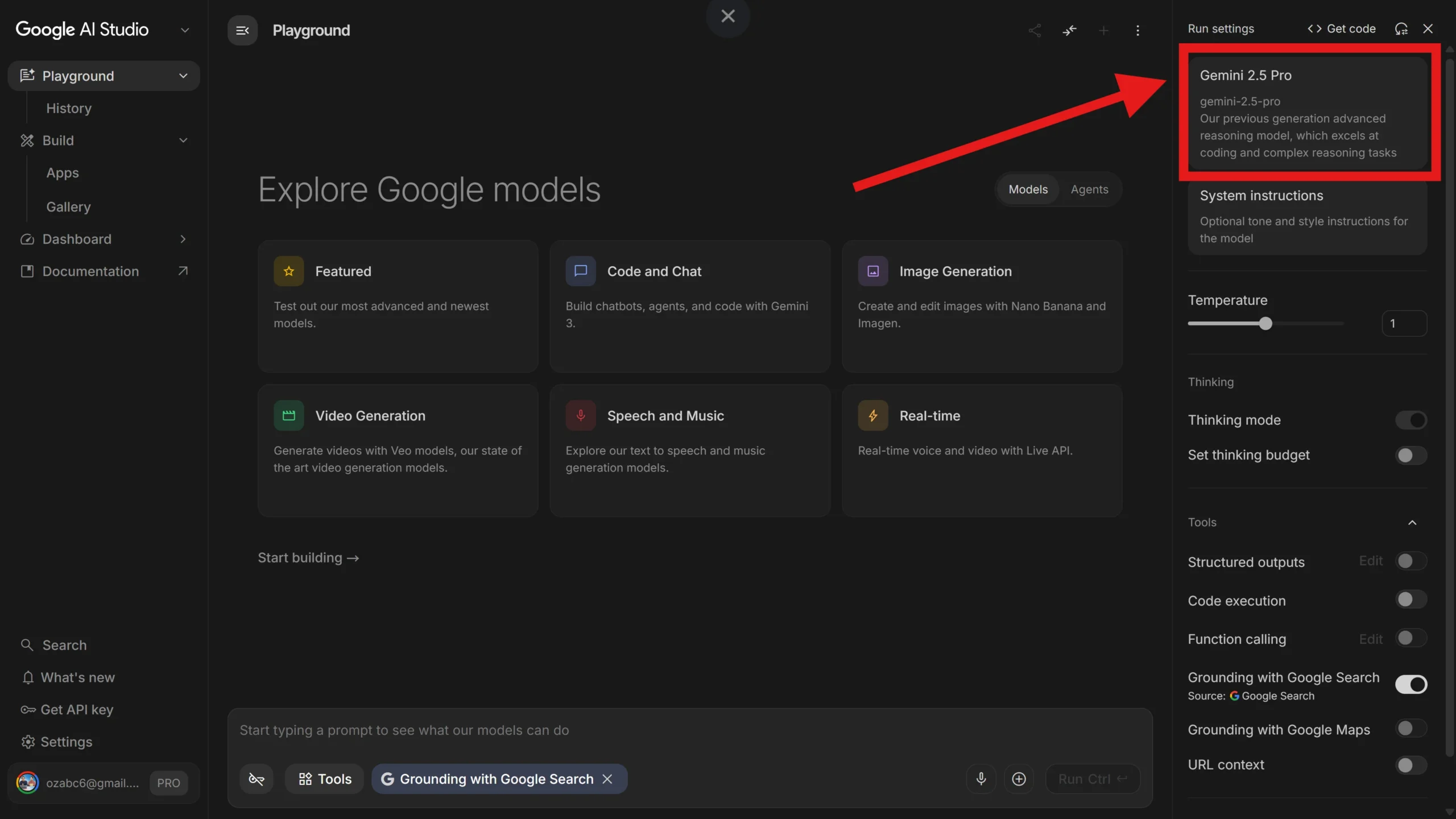
Task: Remove the Grounding with Google Search chip
Action: [607, 779]
